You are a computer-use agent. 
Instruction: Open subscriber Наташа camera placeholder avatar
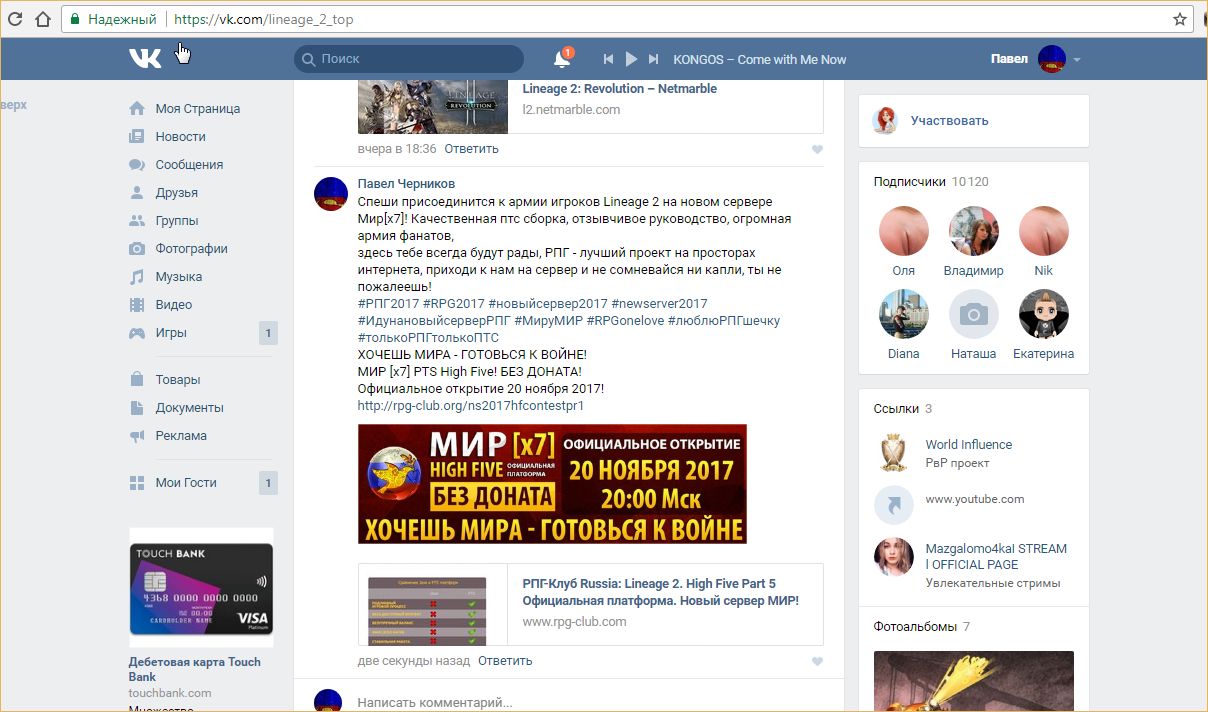pos(973,315)
